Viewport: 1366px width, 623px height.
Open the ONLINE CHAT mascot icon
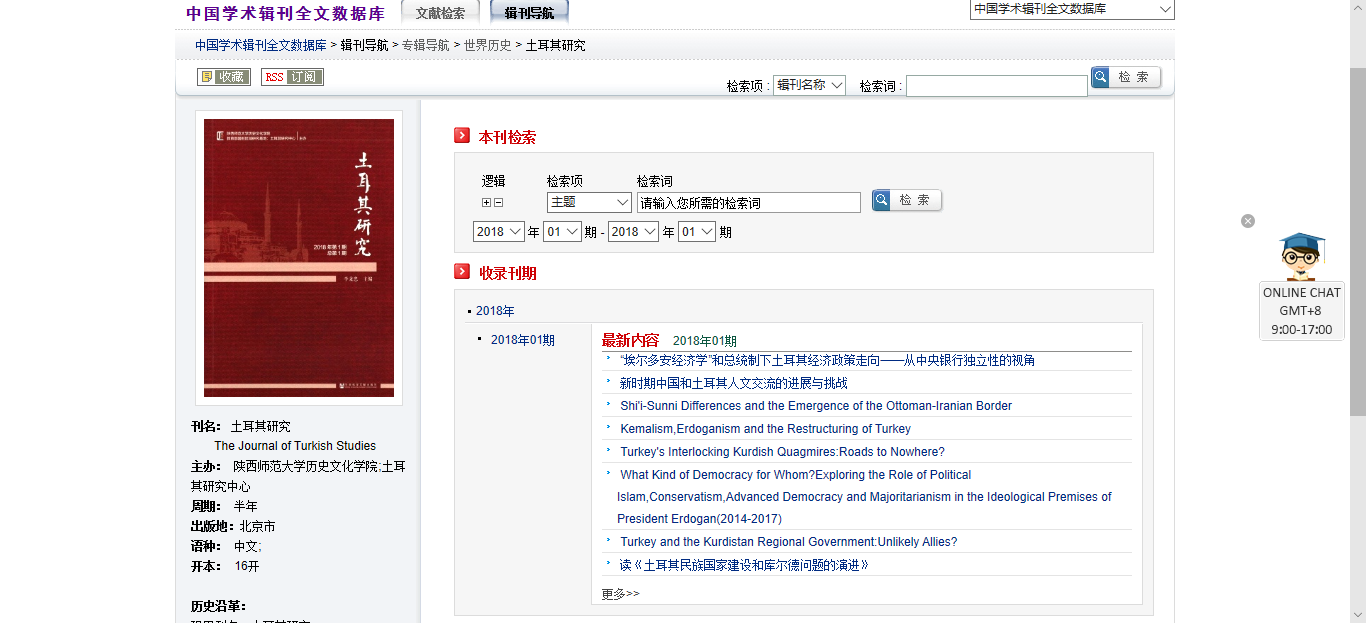pos(1301,257)
